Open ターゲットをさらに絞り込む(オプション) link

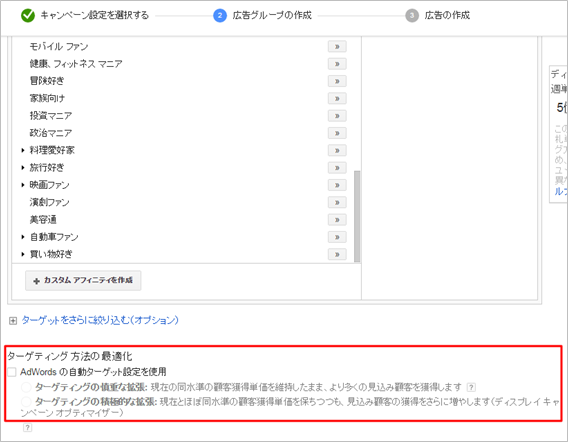[100, 320]
